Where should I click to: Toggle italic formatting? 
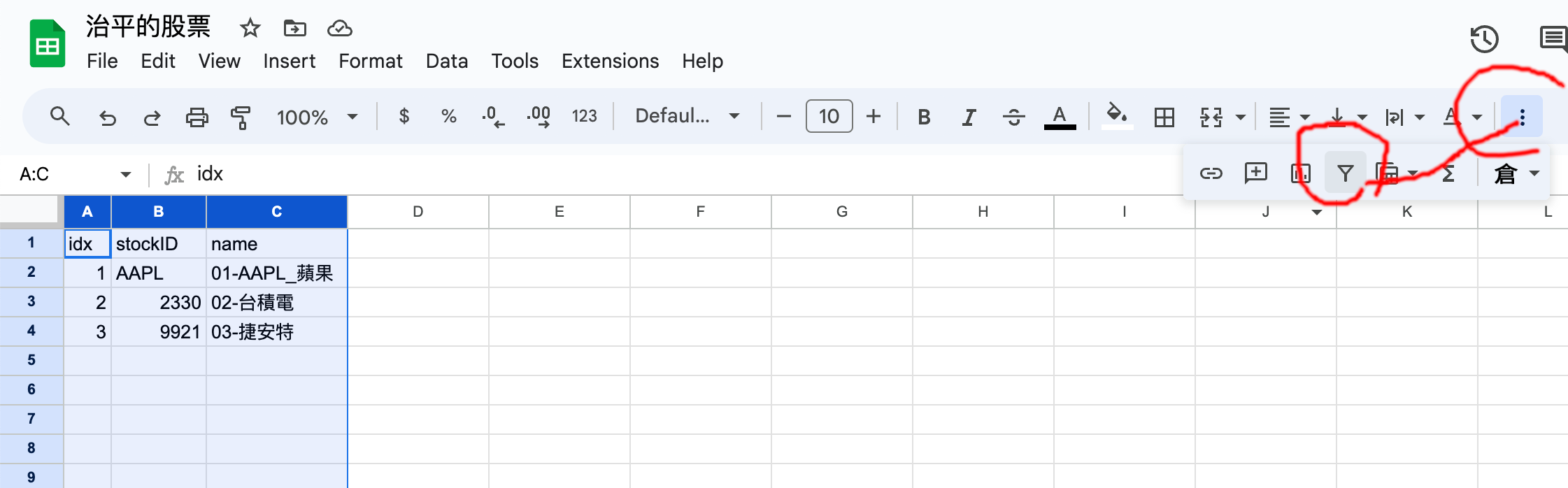coord(969,117)
